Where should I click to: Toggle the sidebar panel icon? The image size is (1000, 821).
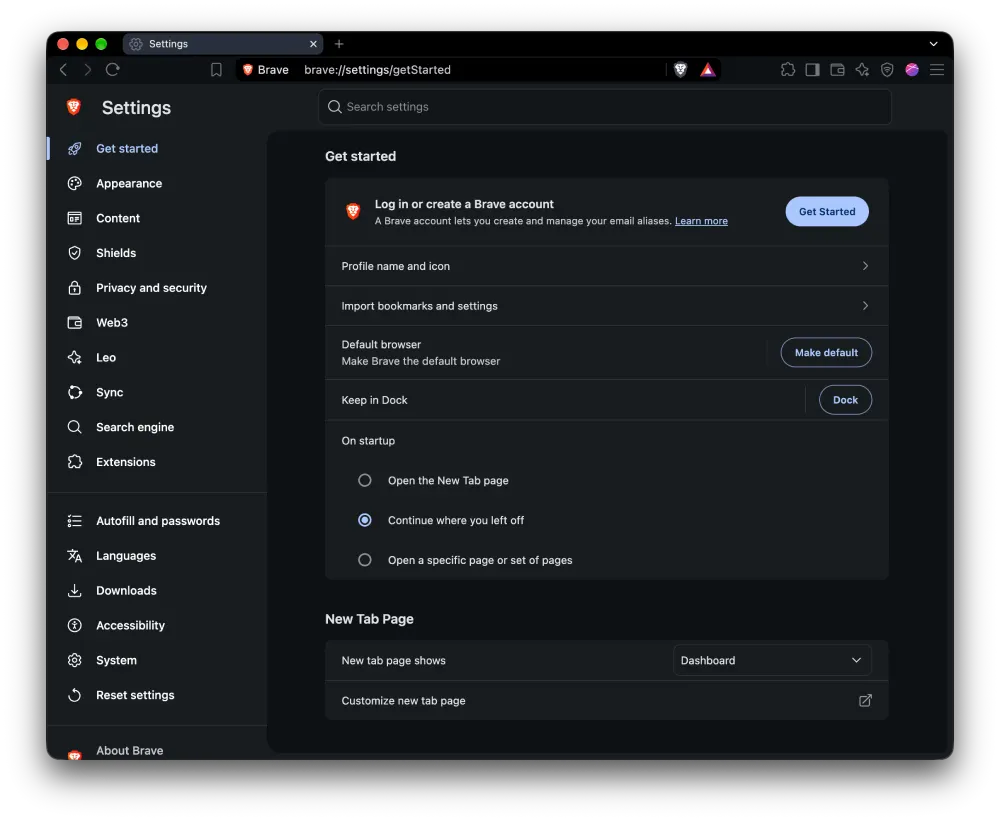click(812, 70)
